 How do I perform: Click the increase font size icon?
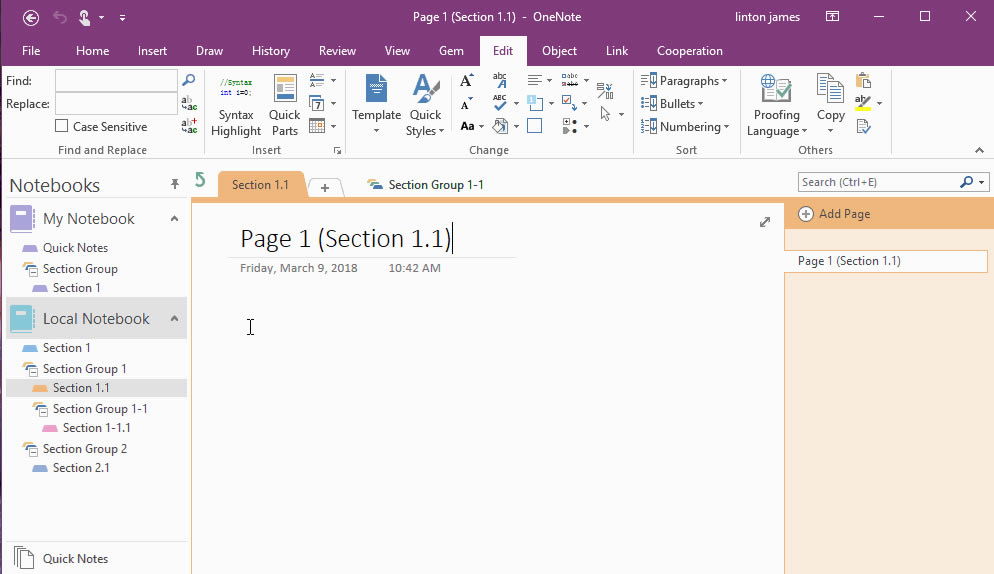(x=467, y=81)
